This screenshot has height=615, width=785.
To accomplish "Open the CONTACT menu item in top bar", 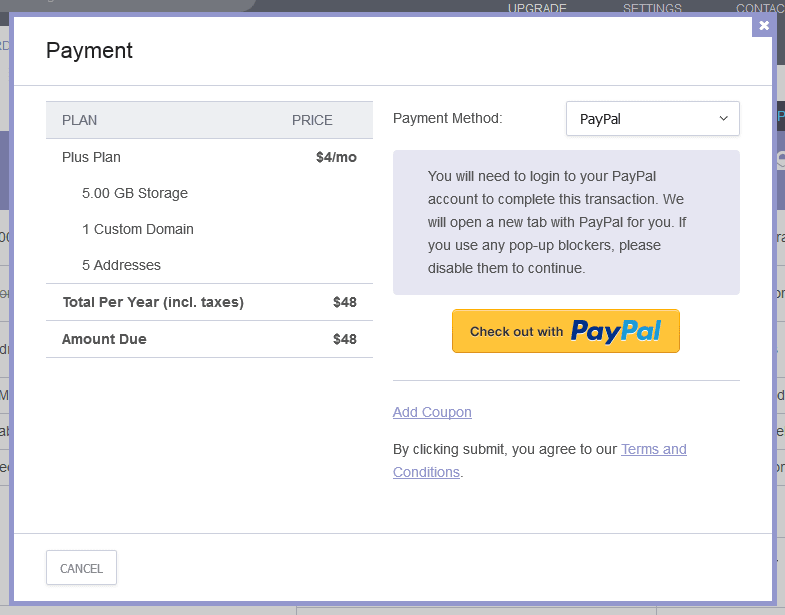I will 760,8.
